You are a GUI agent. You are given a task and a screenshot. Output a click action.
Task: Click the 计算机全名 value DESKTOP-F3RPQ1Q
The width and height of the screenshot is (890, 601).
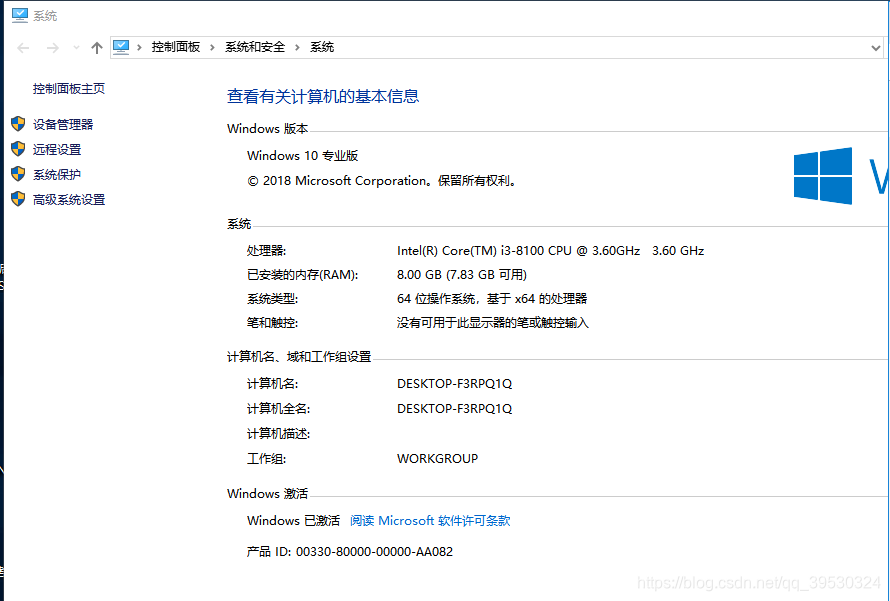point(455,409)
